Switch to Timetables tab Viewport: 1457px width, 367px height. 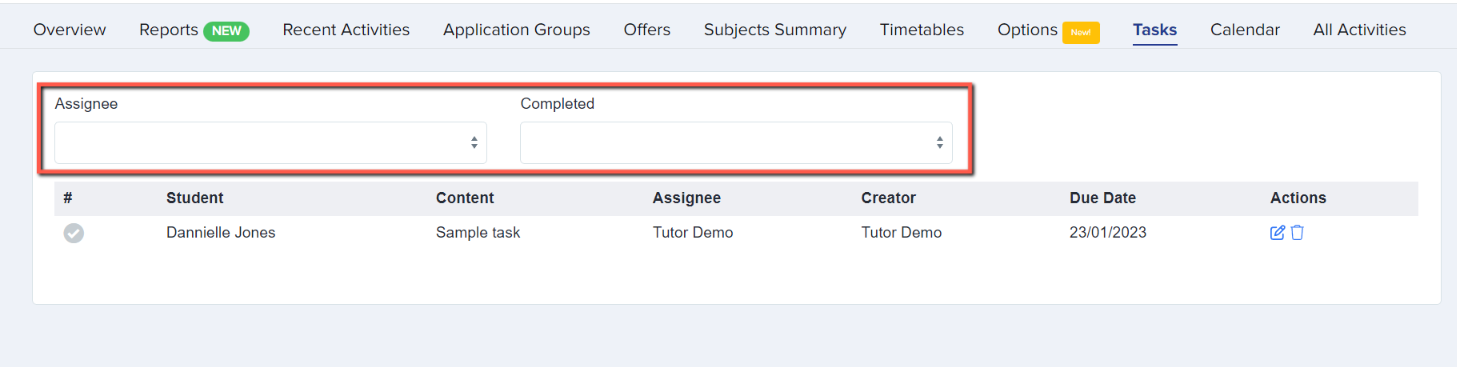(x=922, y=30)
